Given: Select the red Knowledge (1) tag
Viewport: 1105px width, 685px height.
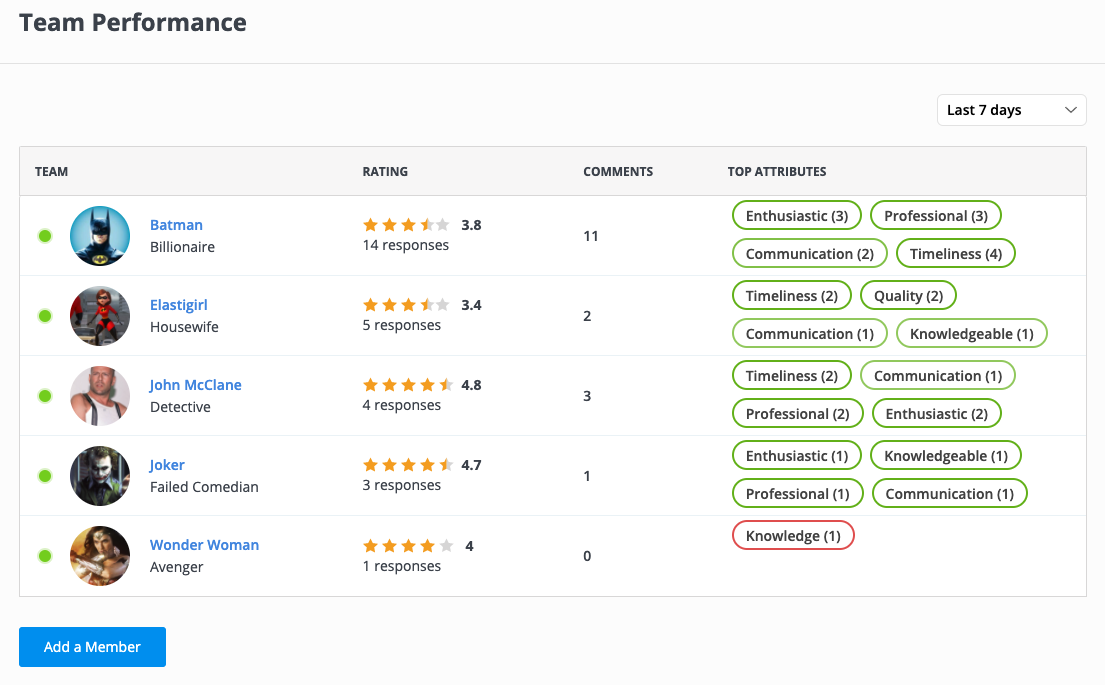Looking at the screenshot, I should point(793,536).
